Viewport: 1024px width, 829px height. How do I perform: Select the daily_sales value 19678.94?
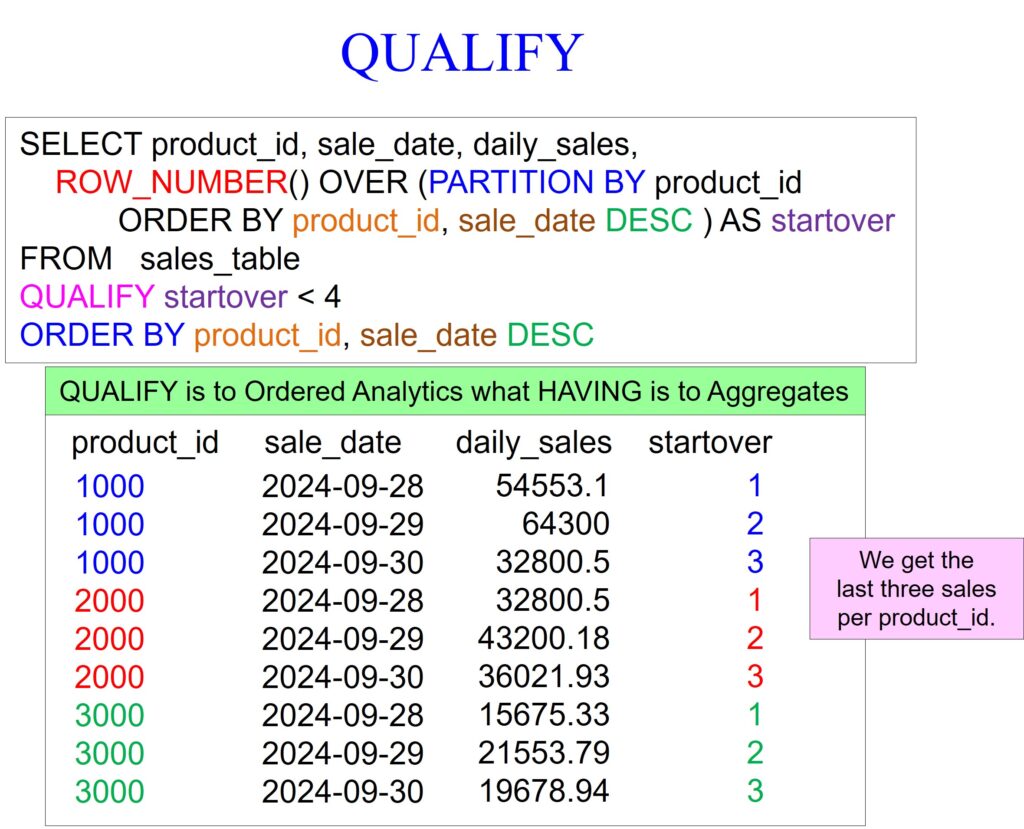click(x=543, y=791)
